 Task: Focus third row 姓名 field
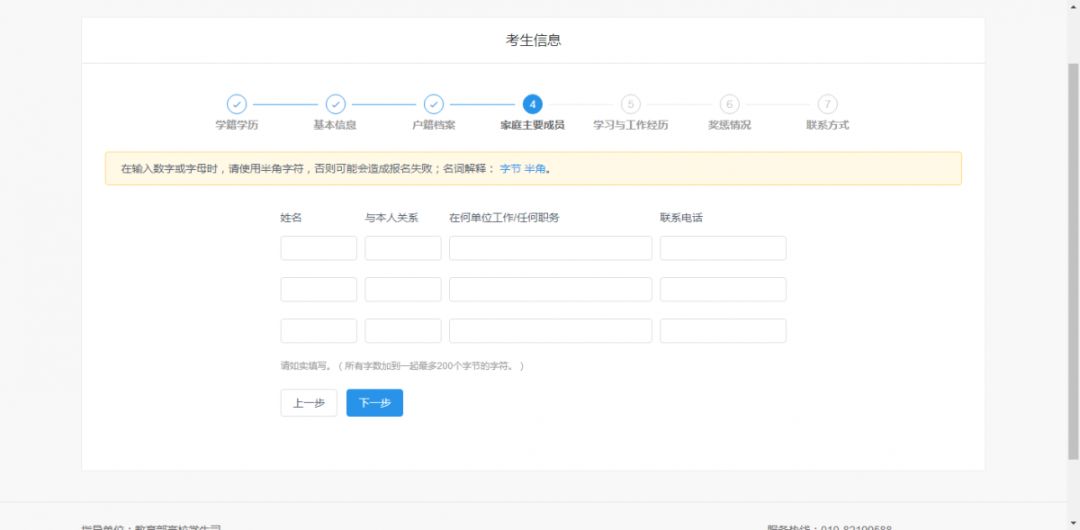pos(318,331)
